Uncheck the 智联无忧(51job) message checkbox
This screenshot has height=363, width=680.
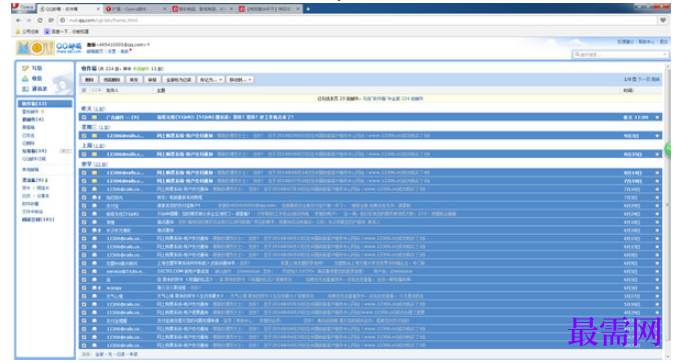[84, 214]
